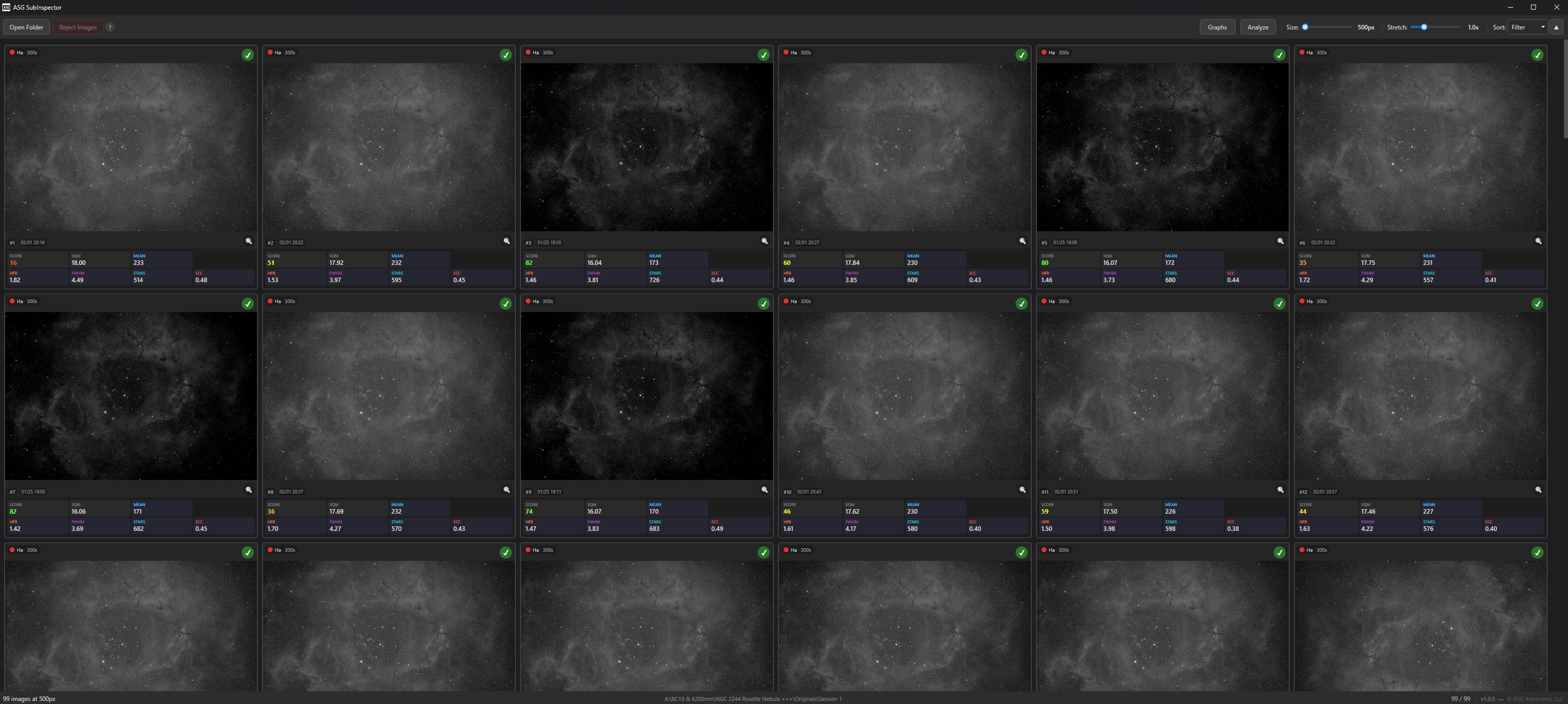The width and height of the screenshot is (1568, 704).
Task: Select image #9 thumbnail
Action: coord(646,395)
